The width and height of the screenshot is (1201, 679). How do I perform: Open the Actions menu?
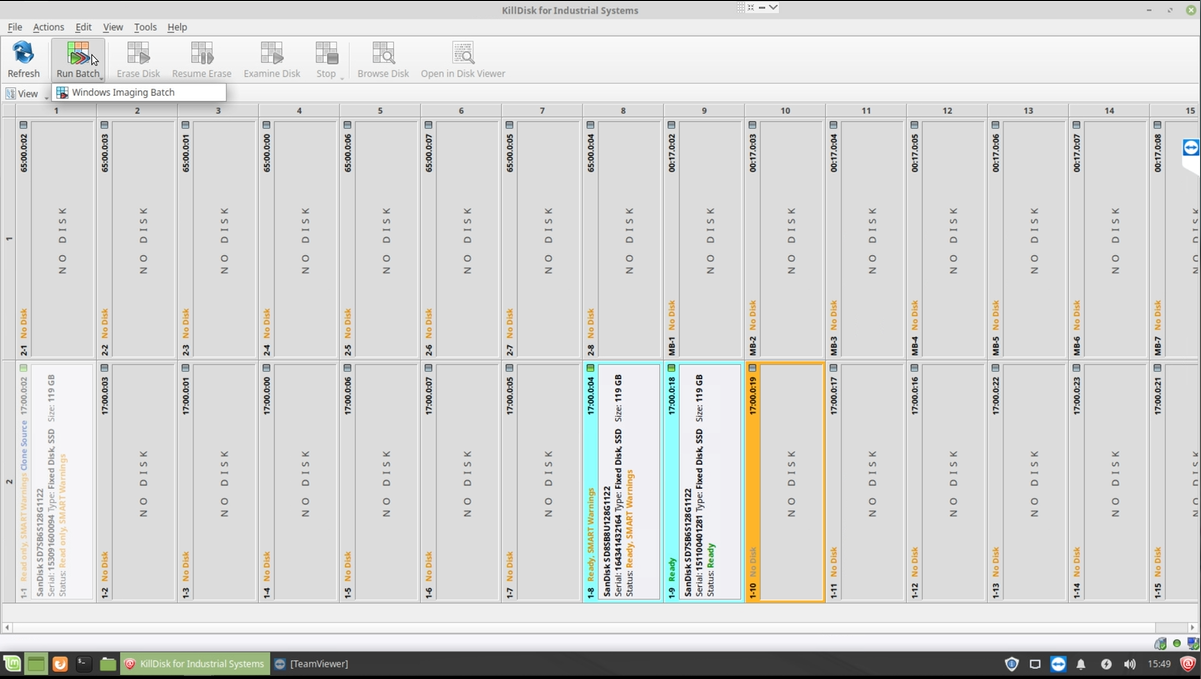click(48, 27)
